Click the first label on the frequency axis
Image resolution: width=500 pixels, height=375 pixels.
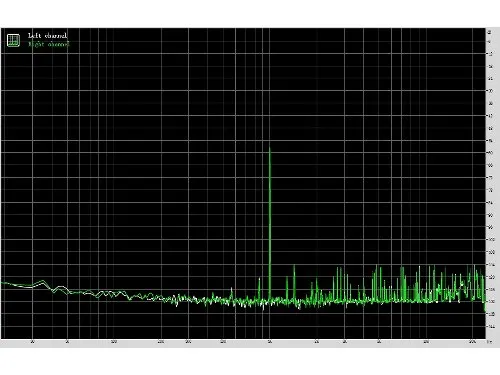(x=32, y=342)
